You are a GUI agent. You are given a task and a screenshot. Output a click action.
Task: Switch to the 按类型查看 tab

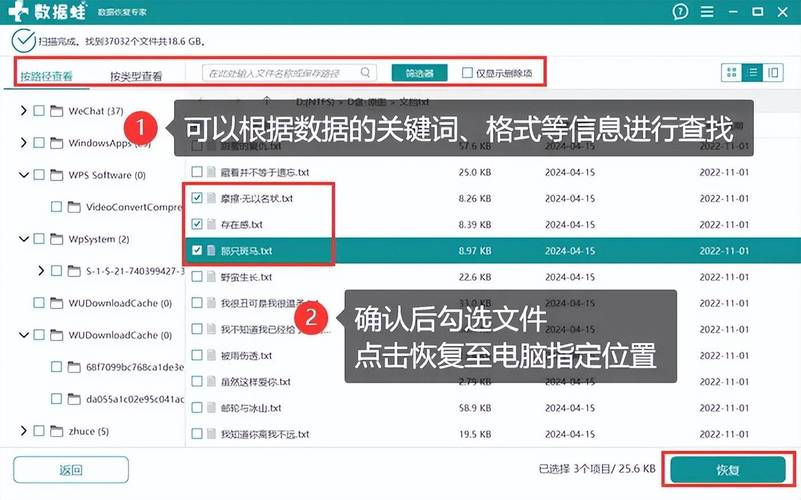tap(136, 76)
